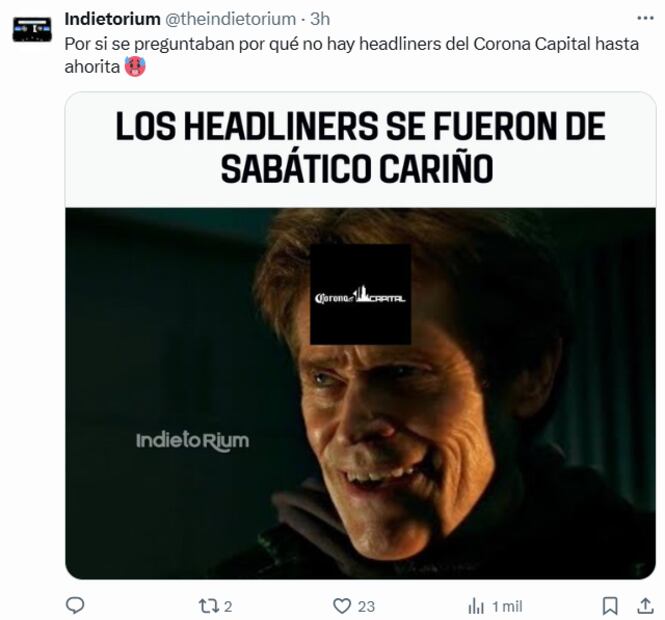
Task: Click the hot face emoji after ahorita
Action: coord(135,67)
